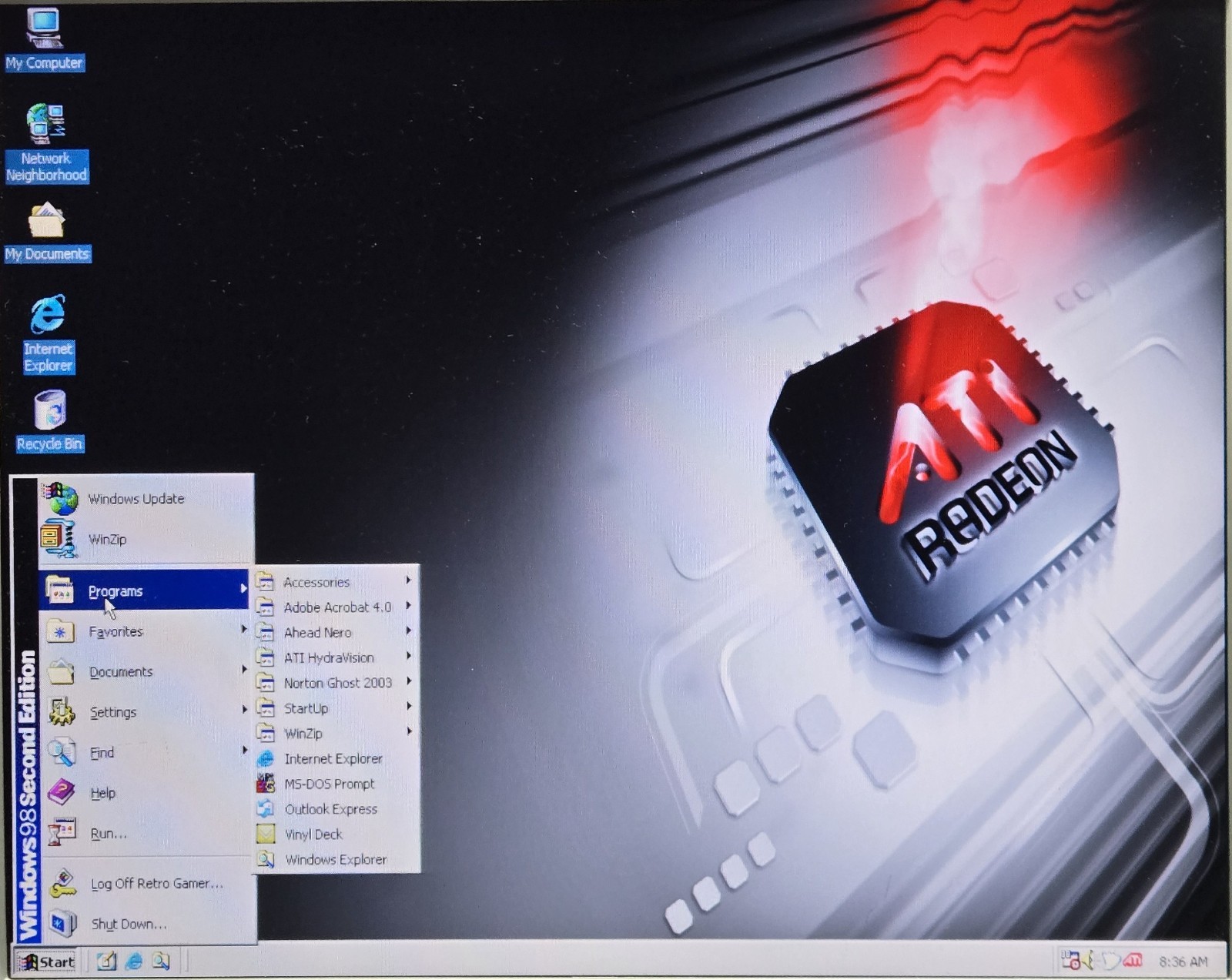Image resolution: width=1232 pixels, height=980 pixels.
Task: Click the Outlook Express icon in Programs
Action: [x=266, y=808]
